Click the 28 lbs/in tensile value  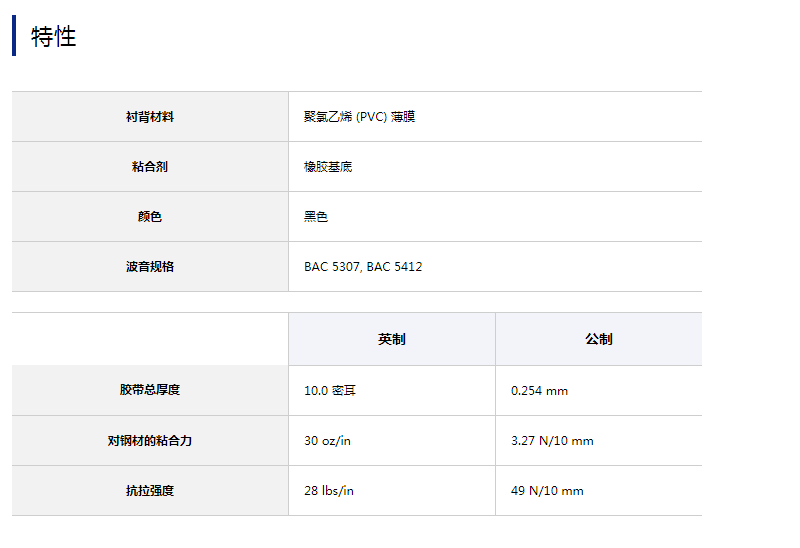pyautogui.click(x=329, y=491)
